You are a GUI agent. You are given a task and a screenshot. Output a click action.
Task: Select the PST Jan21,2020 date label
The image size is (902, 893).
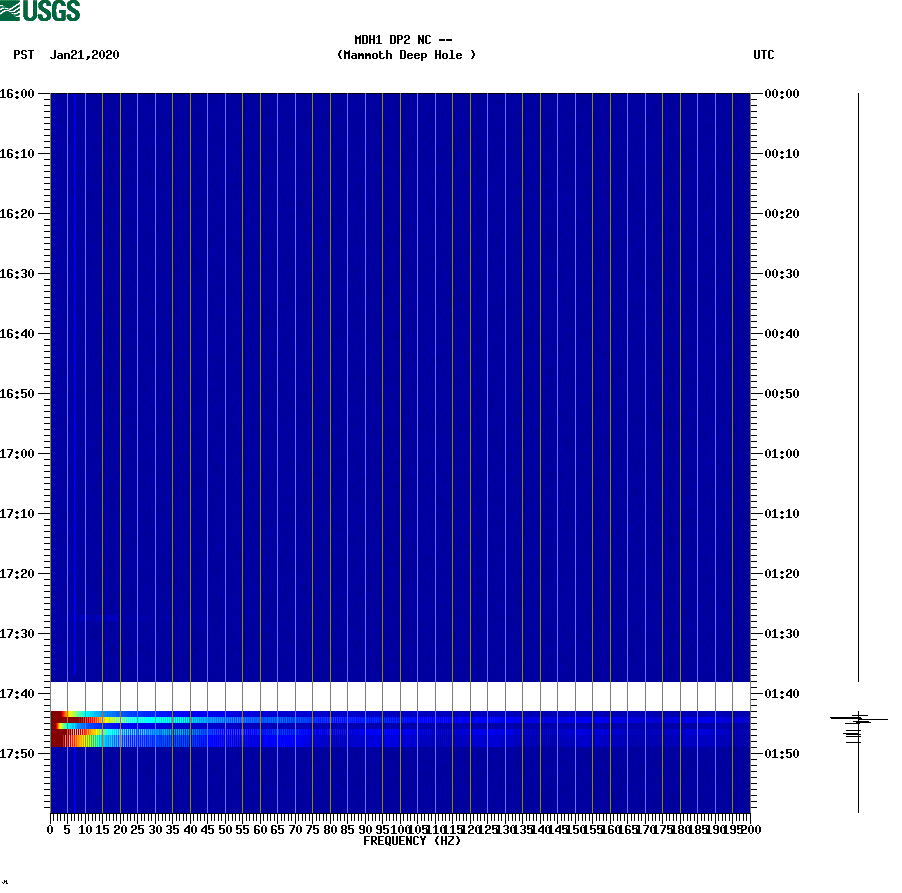66,55
